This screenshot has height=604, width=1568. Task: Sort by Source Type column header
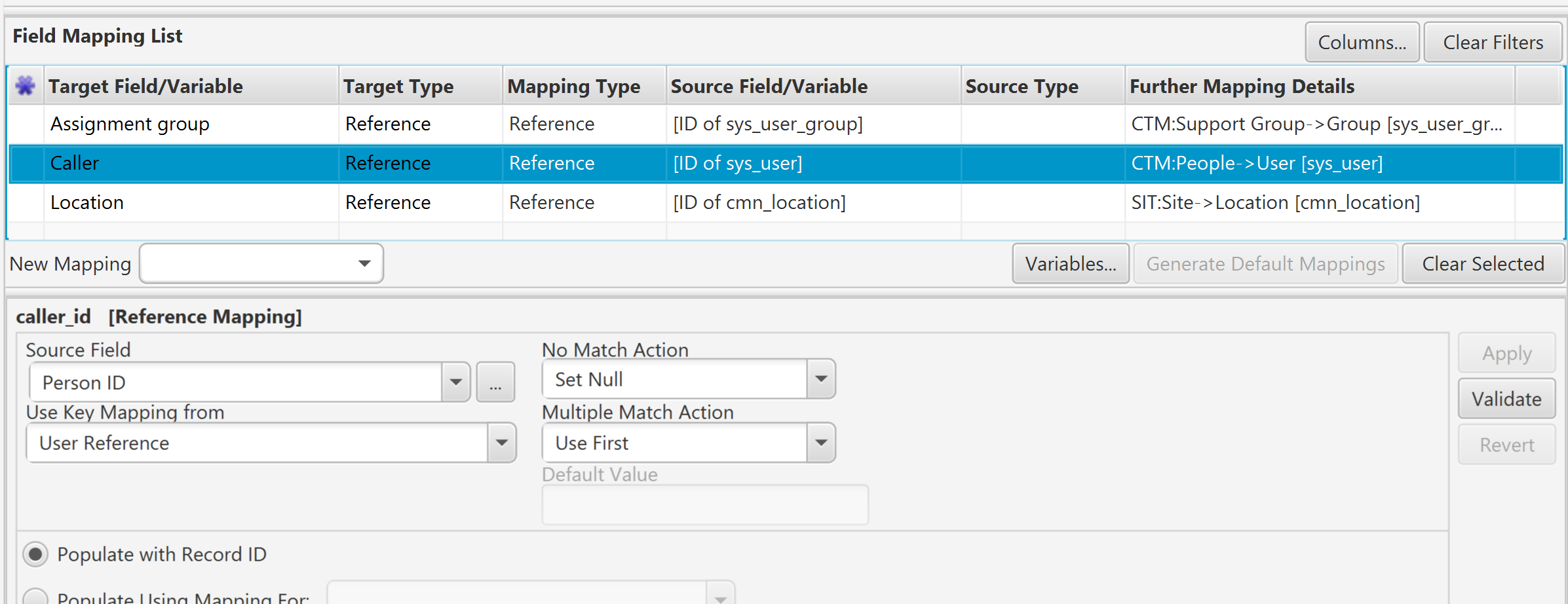1043,86
